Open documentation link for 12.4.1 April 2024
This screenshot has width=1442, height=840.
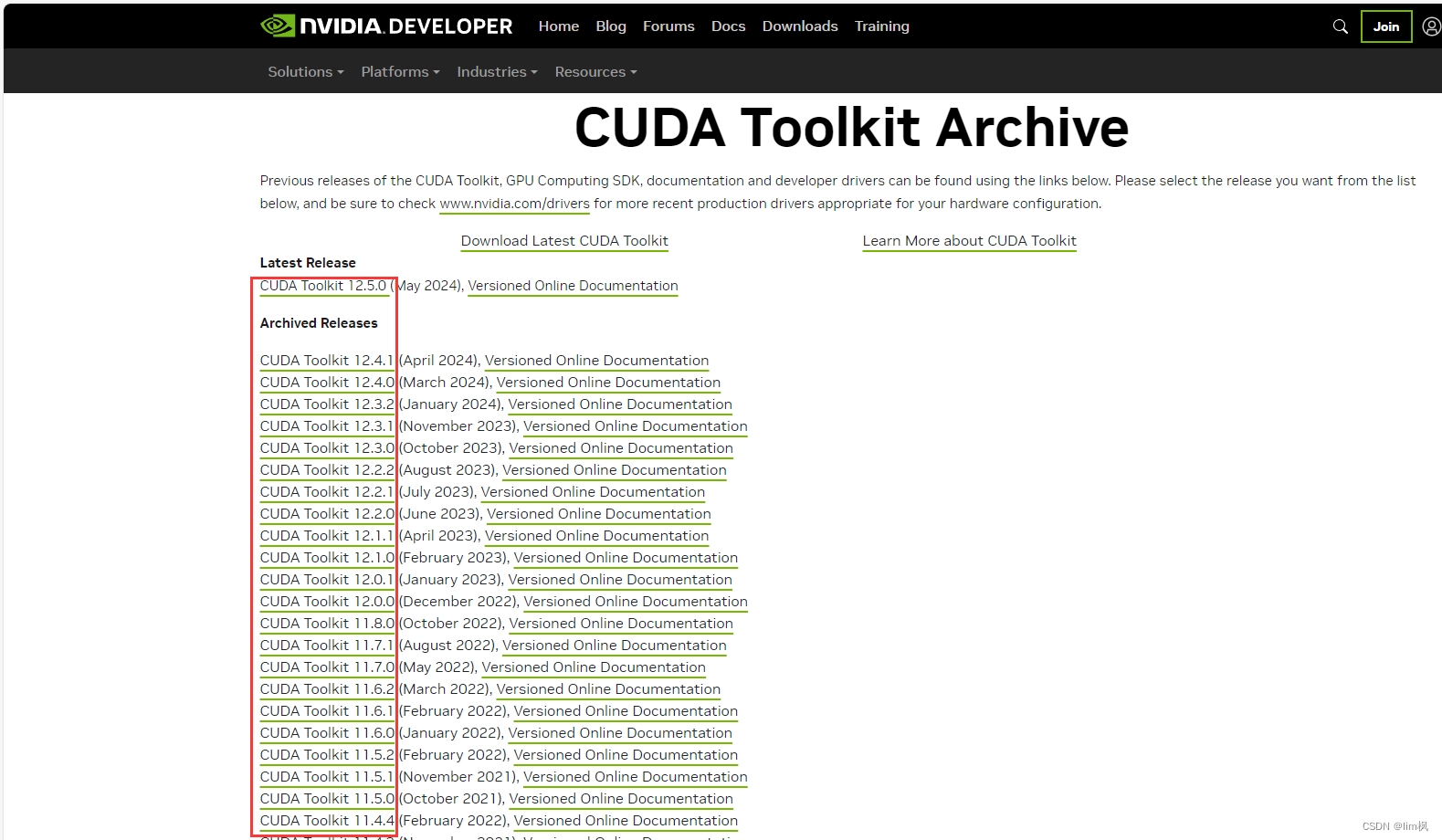(596, 361)
